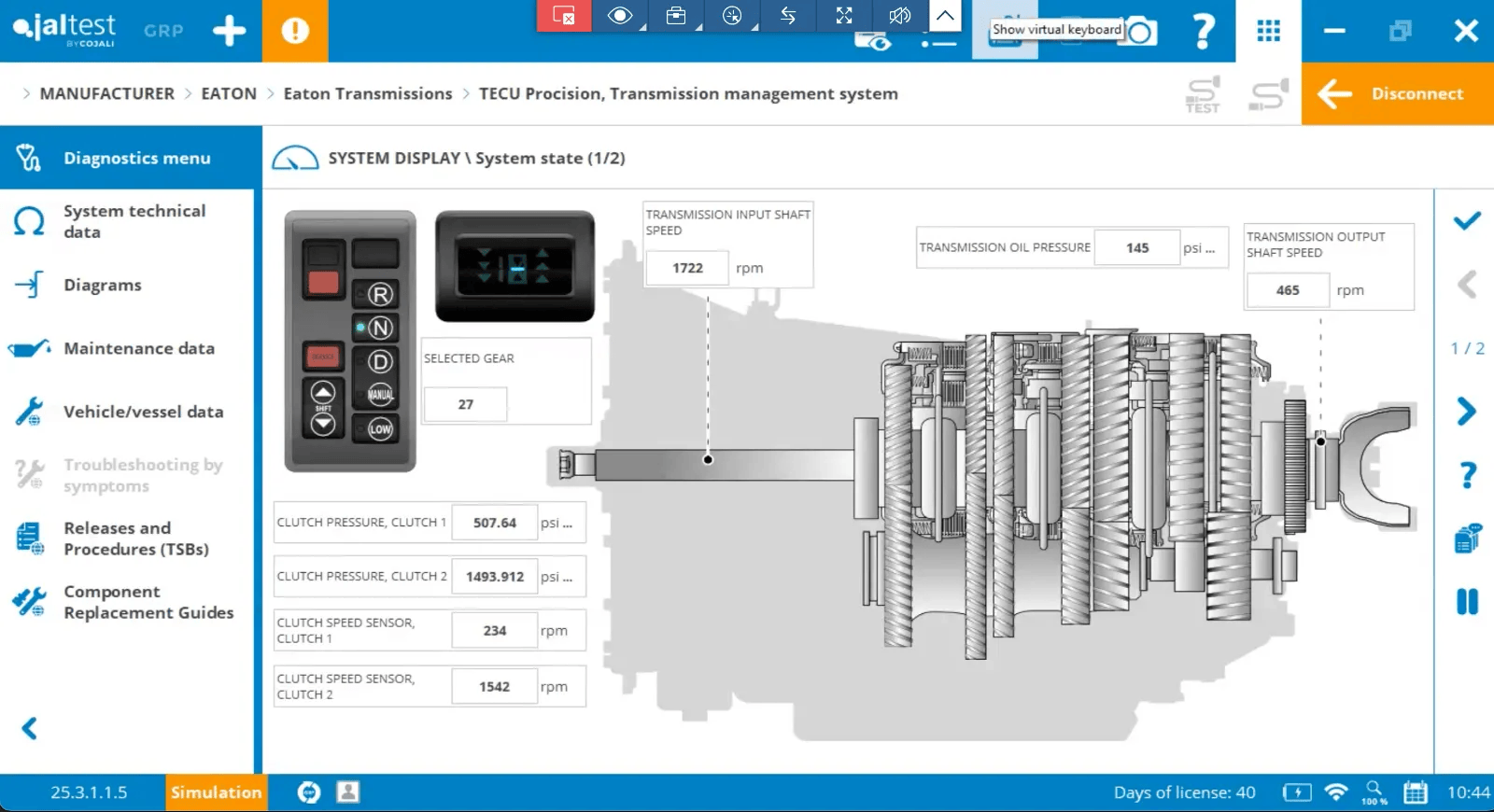Click selected gear value 27

[x=466, y=404]
